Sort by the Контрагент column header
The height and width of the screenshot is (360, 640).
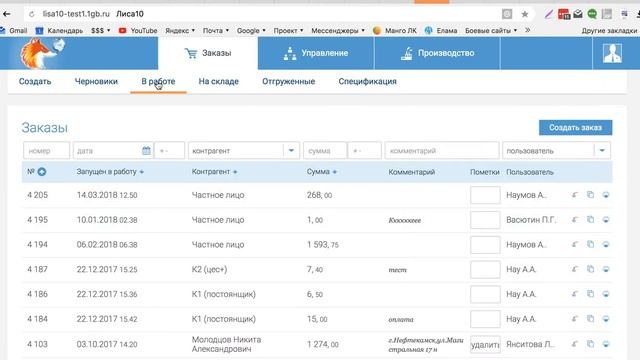214,172
